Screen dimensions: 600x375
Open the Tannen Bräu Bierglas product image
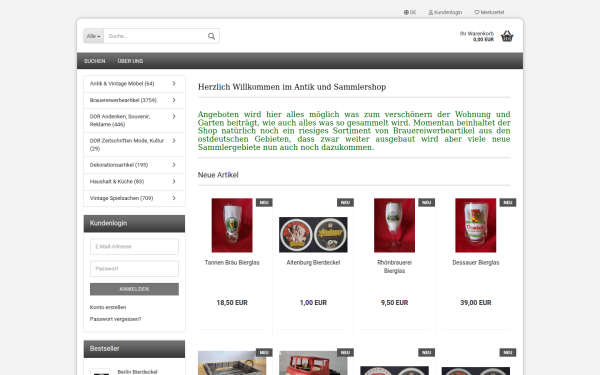coord(232,225)
